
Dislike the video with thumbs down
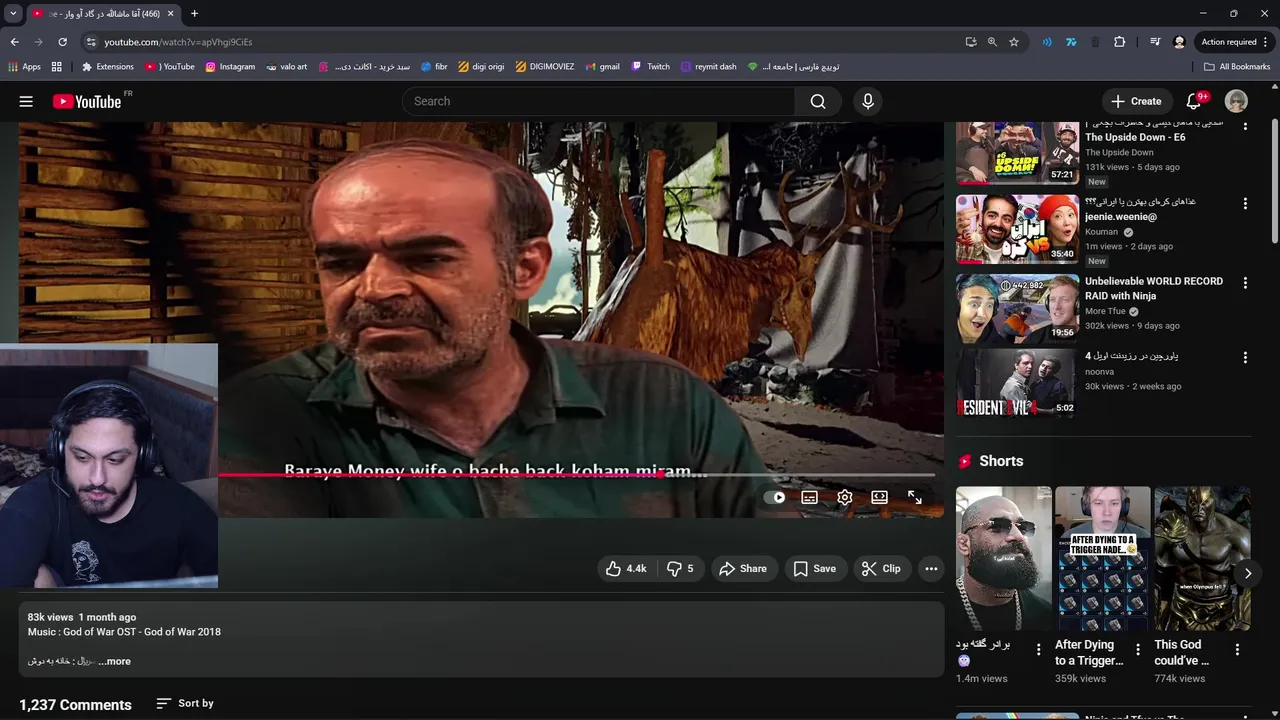tap(680, 568)
